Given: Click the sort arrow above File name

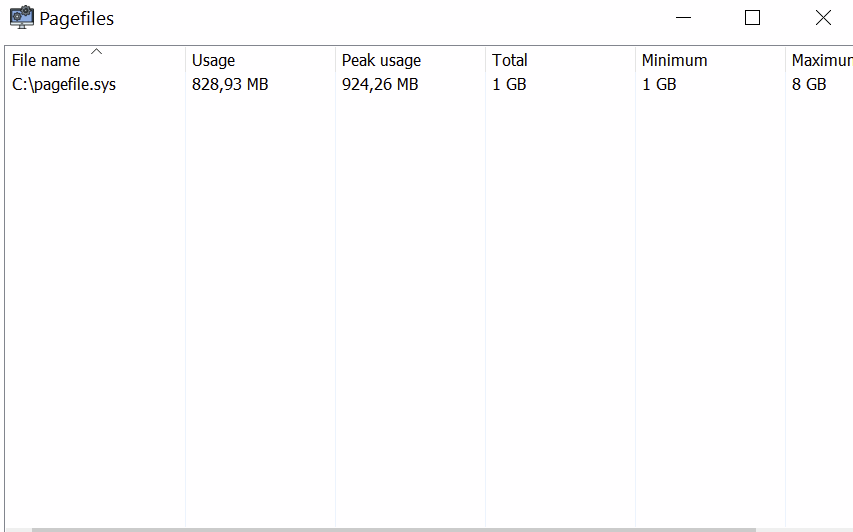Looking at the screenshot, I should point(96,51).
